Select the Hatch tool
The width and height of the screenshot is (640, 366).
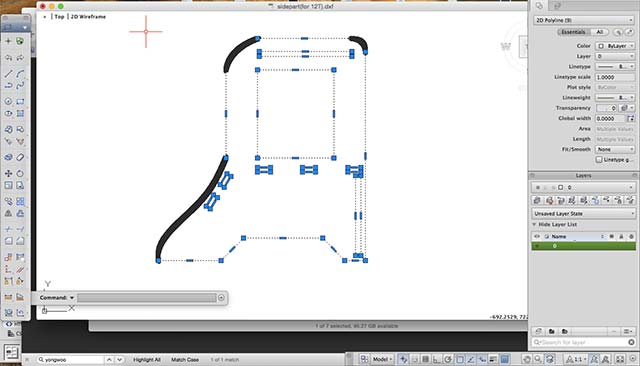click(20, 113)
